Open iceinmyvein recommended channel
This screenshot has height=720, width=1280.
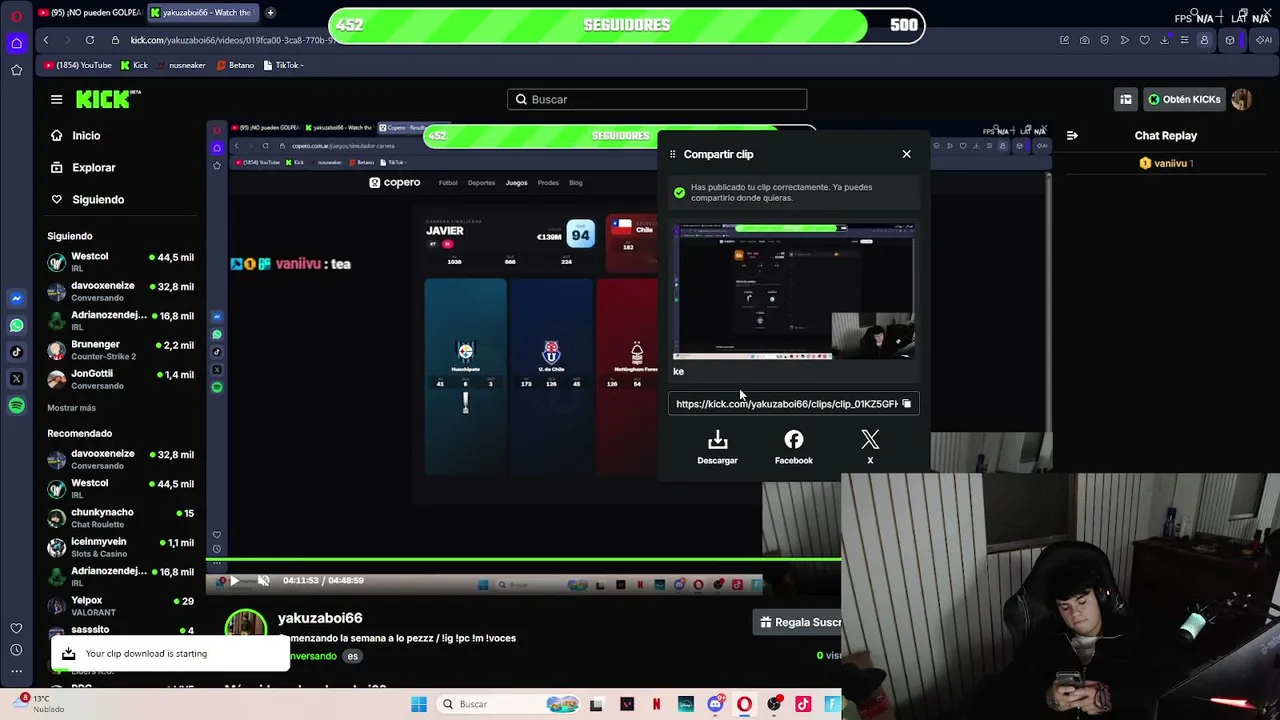point(122,547)
